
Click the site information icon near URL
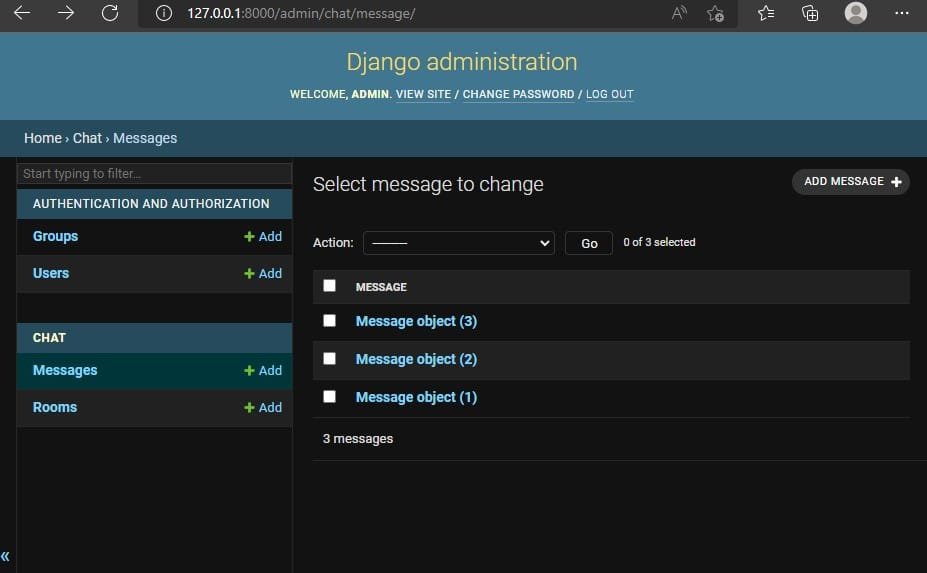click(x=165, y=13)
